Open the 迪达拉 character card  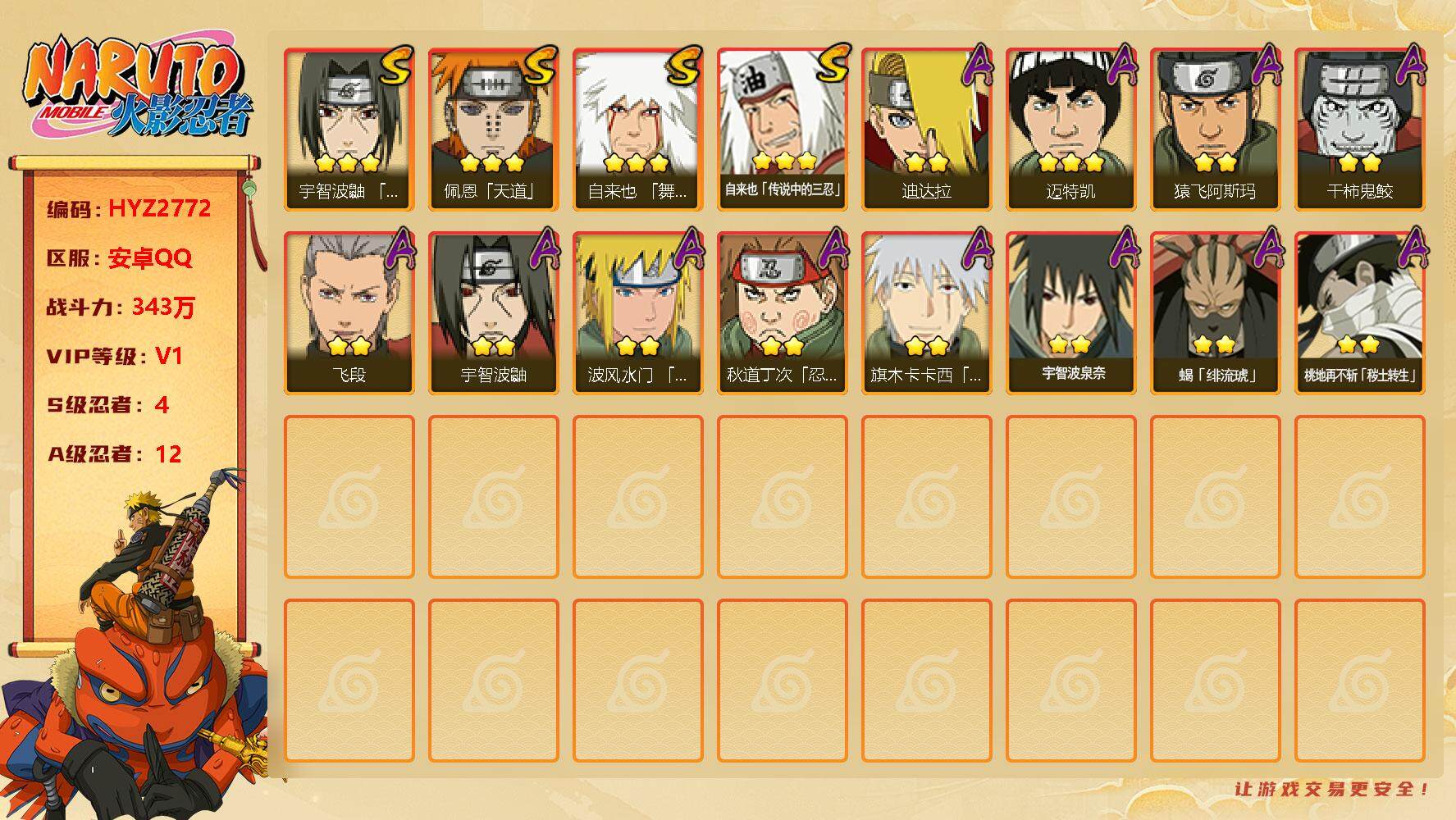point(926,130)
